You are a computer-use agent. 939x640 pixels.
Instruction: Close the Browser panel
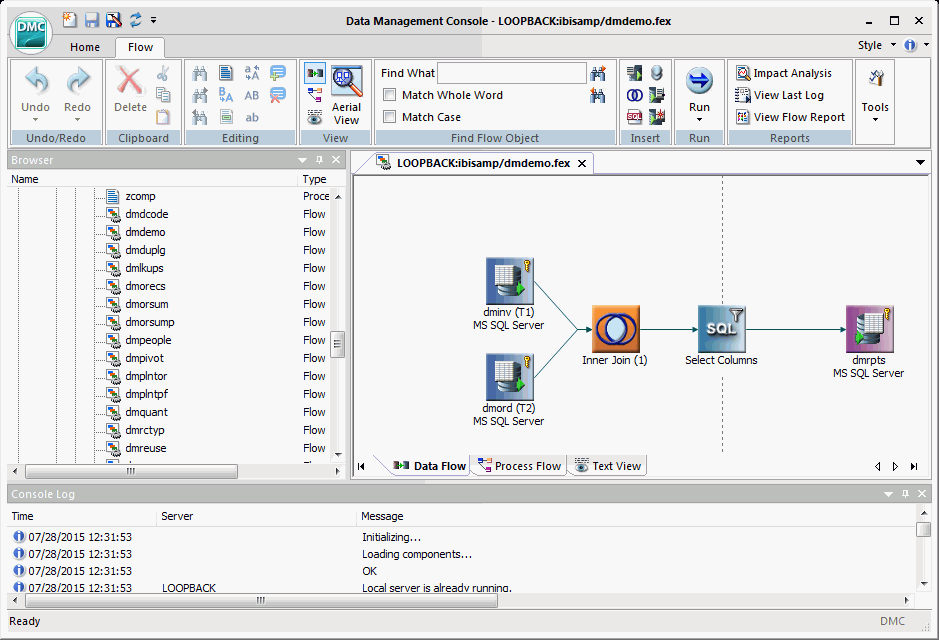[336, 160]
